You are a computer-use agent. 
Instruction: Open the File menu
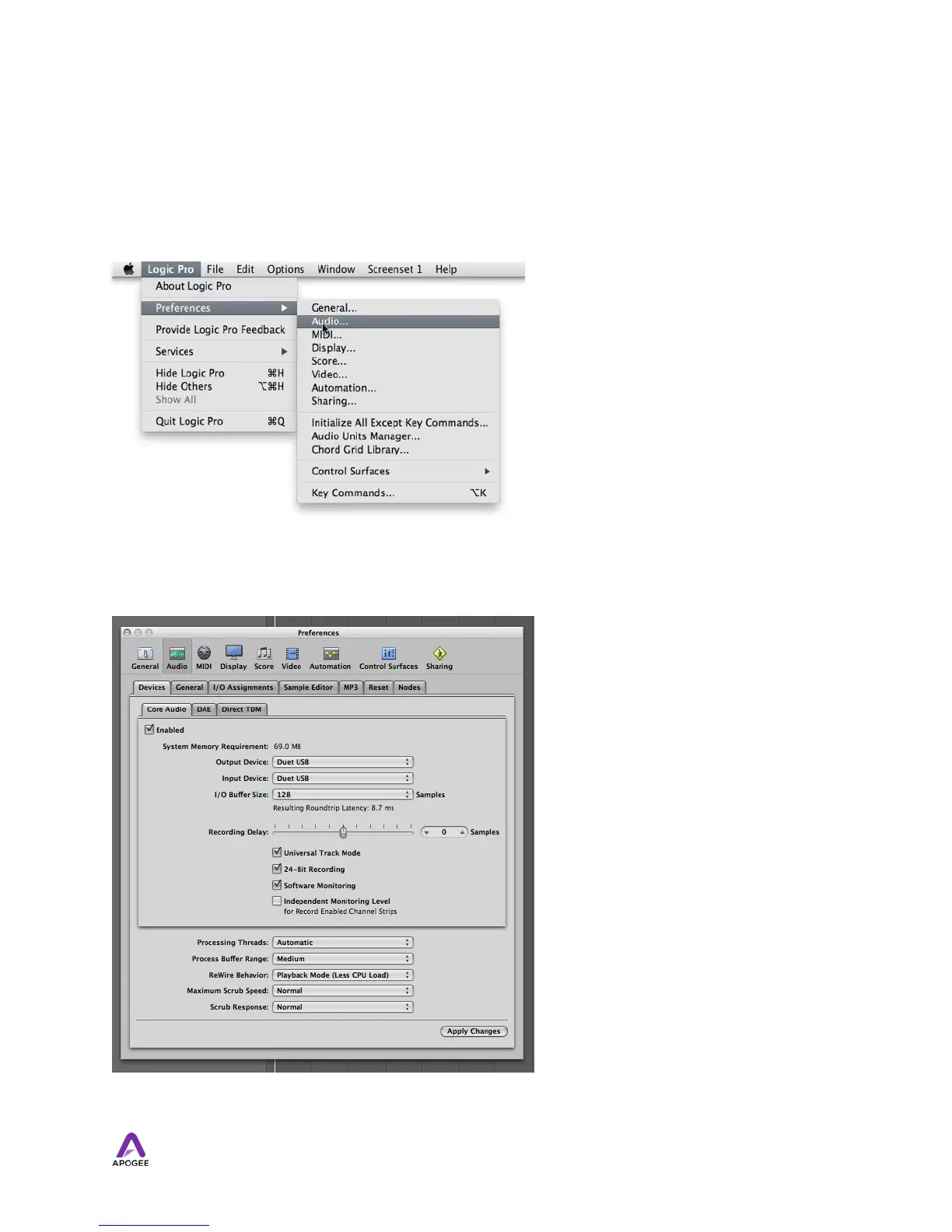point(215,269)
